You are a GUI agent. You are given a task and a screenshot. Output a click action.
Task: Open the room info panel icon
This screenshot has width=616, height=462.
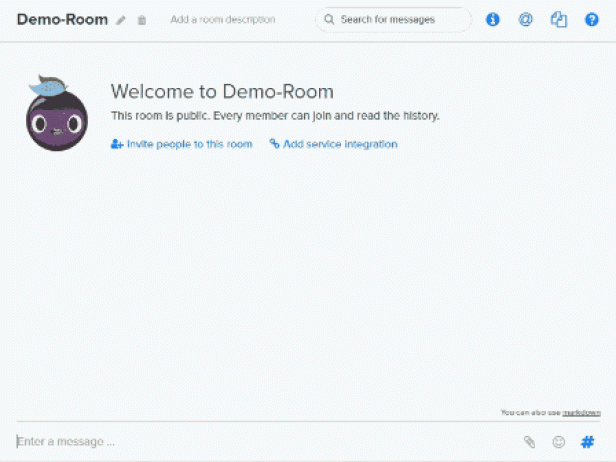[x=493, y=19]
